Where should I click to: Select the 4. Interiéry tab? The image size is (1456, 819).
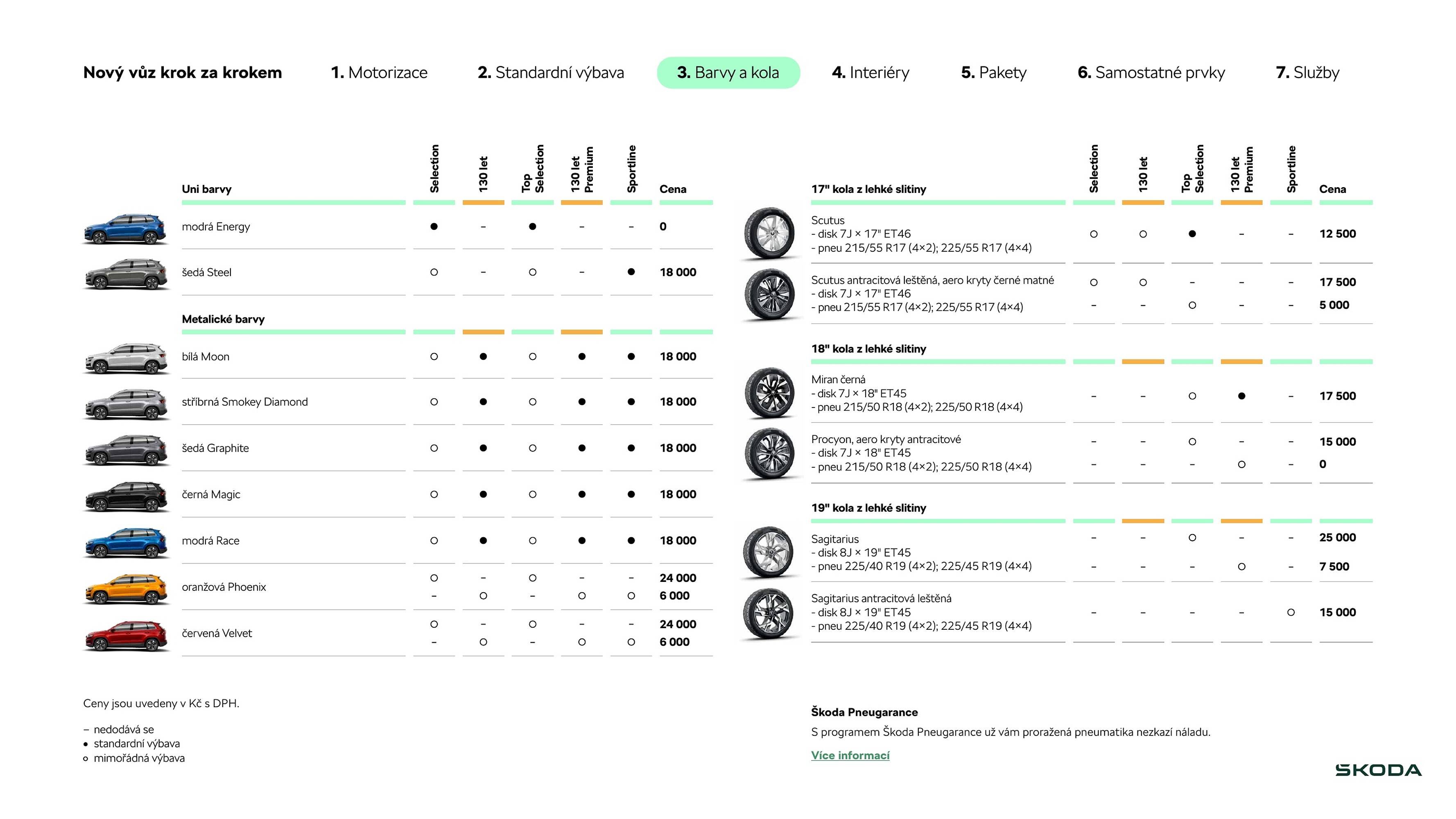click(x=870, y=72)
